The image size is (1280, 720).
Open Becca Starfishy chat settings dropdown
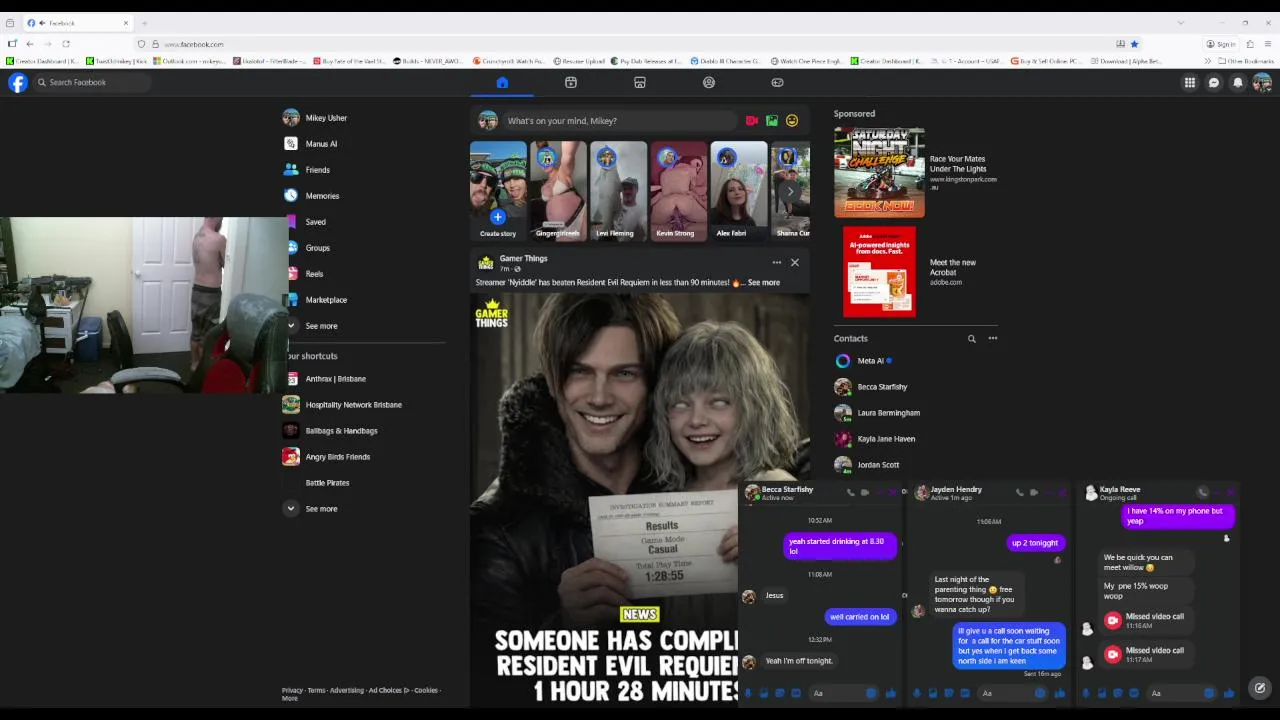(x=787, y=493)
